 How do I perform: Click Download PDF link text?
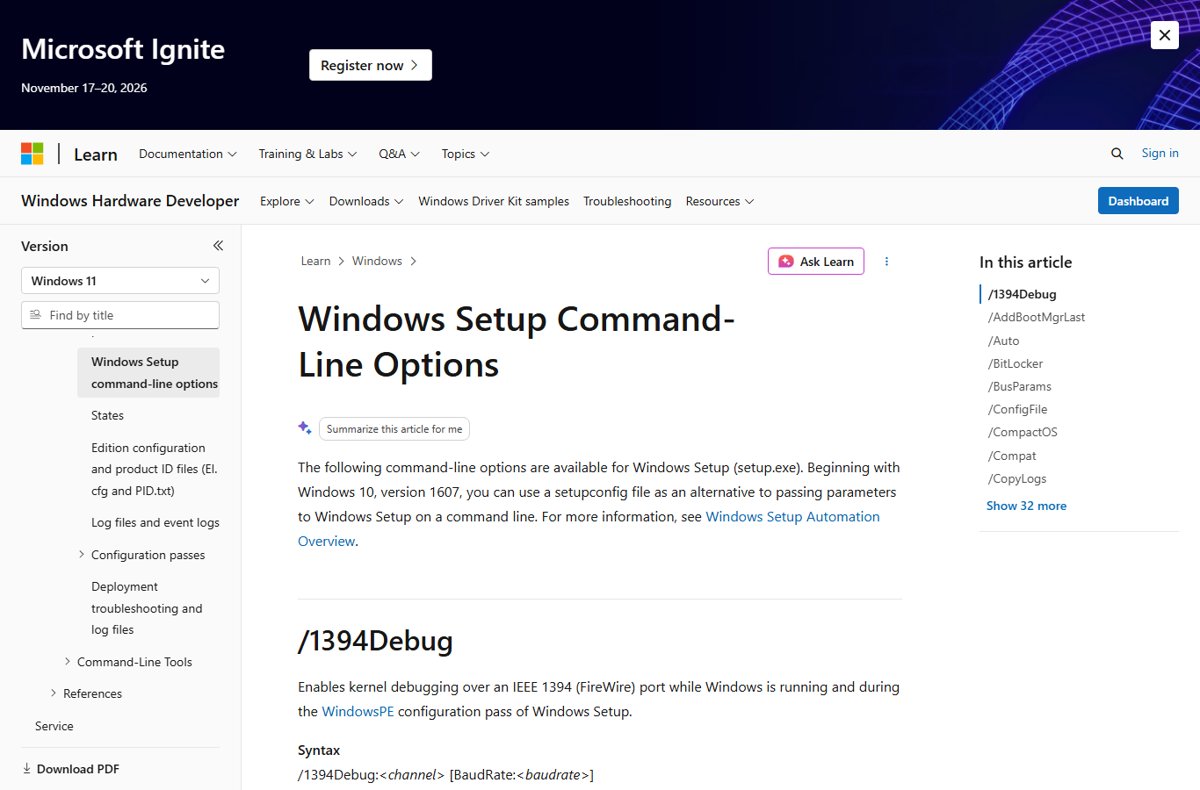click(x=78, y=769)
